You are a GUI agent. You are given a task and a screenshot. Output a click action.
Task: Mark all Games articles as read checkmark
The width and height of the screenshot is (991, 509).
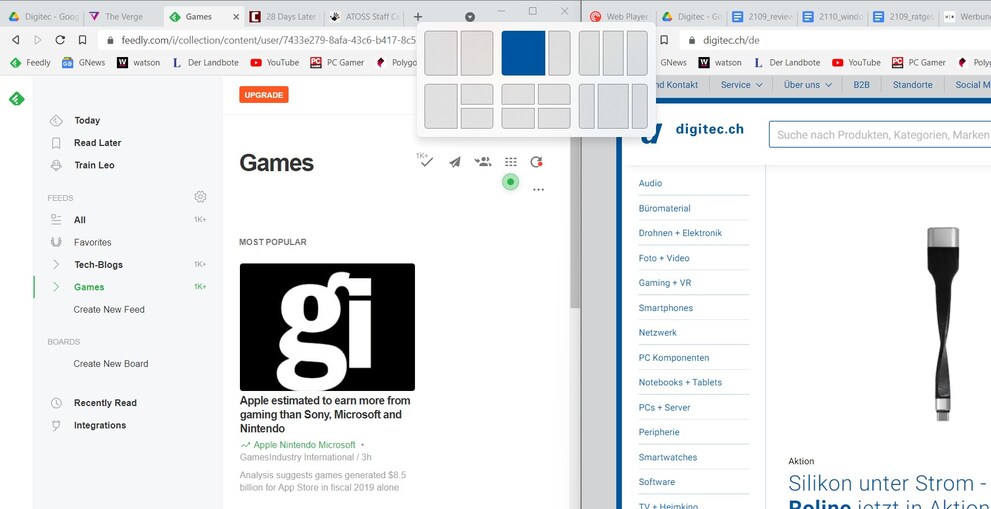click(425, 161)
